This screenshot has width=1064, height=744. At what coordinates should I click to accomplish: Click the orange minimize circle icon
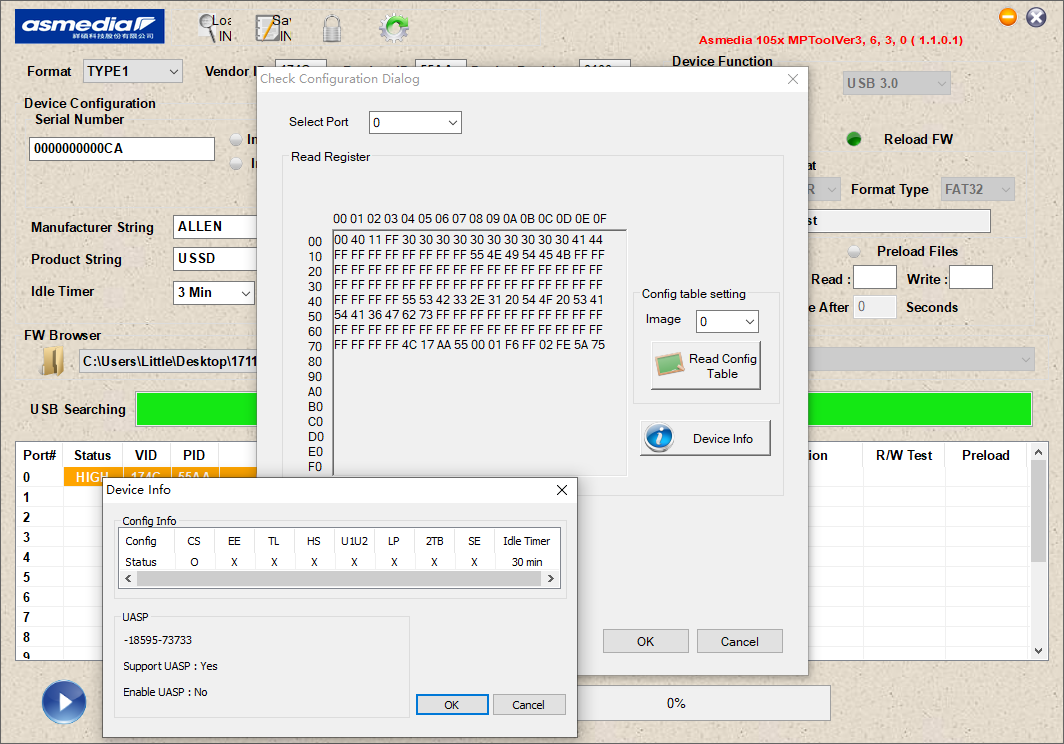[1008, 17]
